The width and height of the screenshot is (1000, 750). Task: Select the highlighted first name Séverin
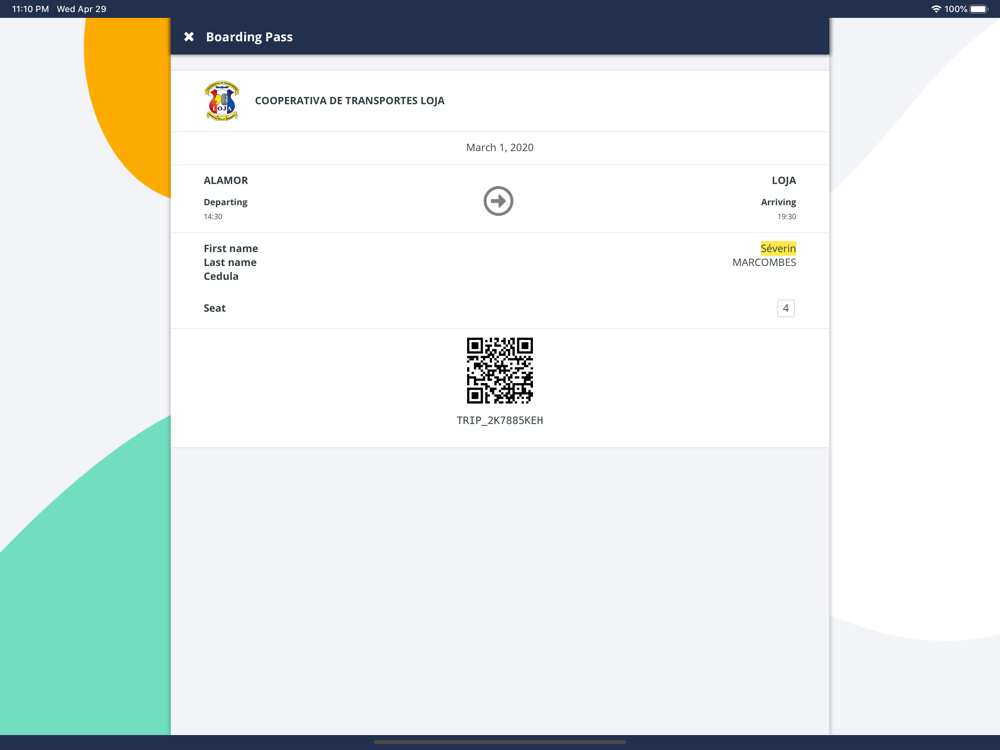pos(778,248)
